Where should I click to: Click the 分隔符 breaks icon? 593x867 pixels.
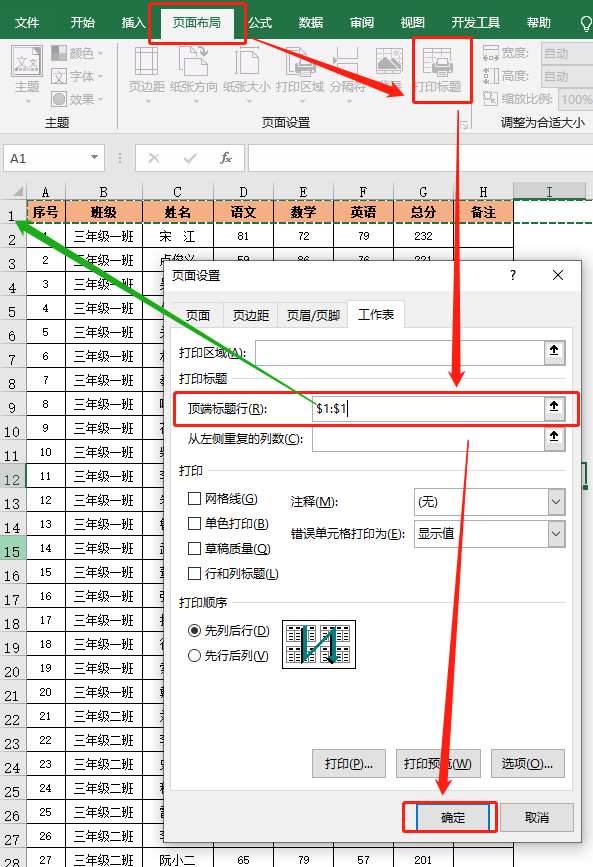(347, 61)
